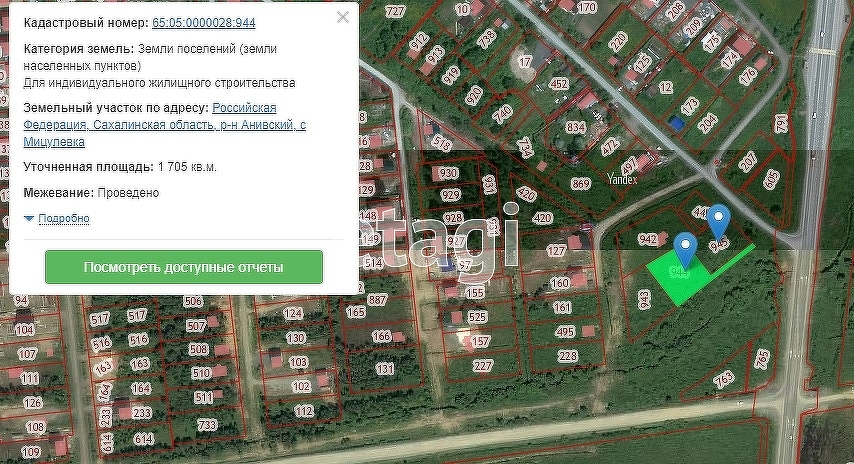Select parcel labeled 765
This screenshot has height=464, width=854.
(x=761, y=359)
